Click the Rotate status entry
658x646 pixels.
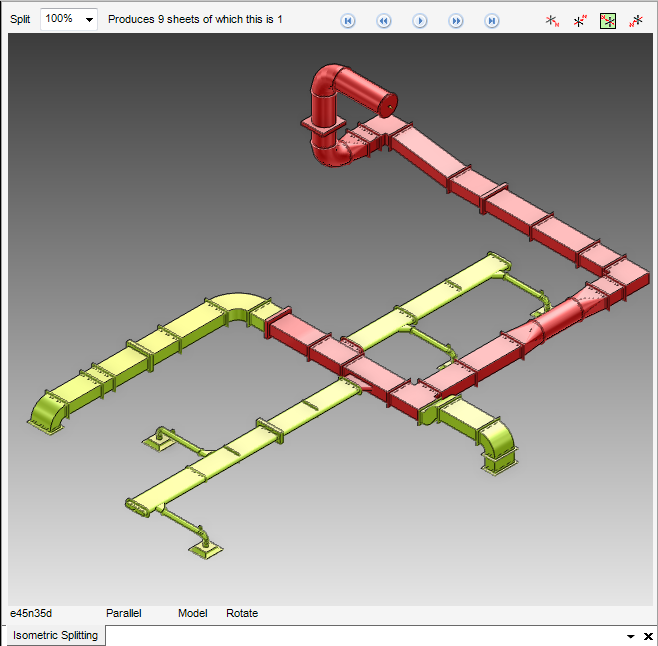coord(242,613)
